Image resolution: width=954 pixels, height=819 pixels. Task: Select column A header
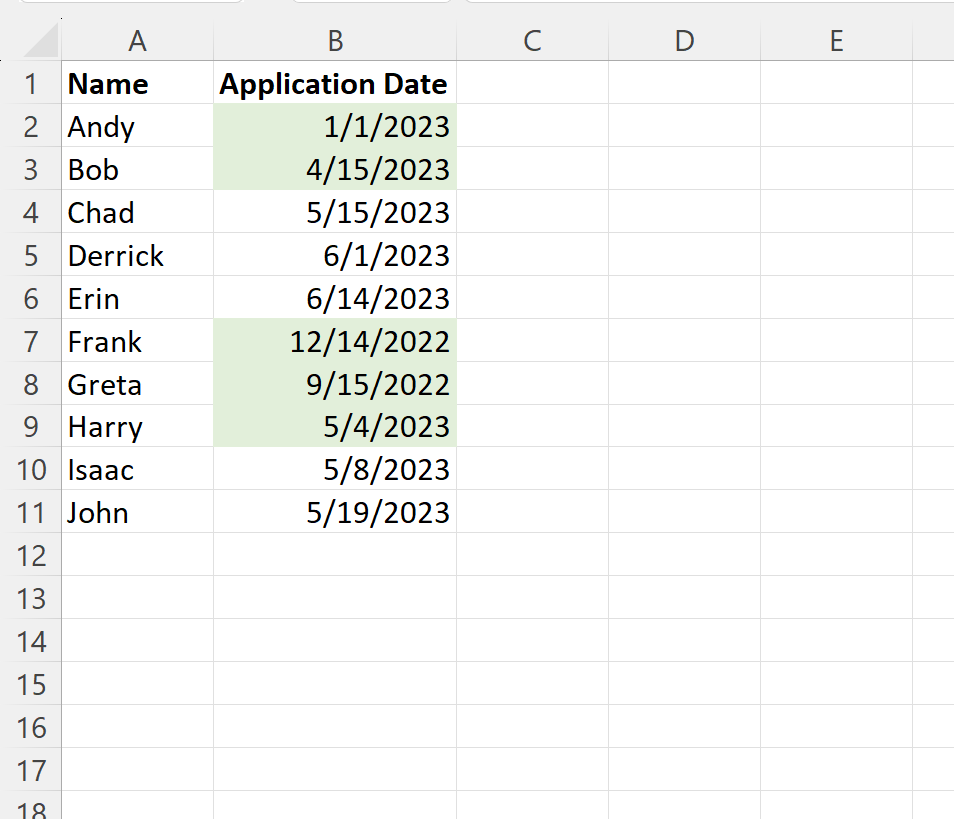point(138,41)
